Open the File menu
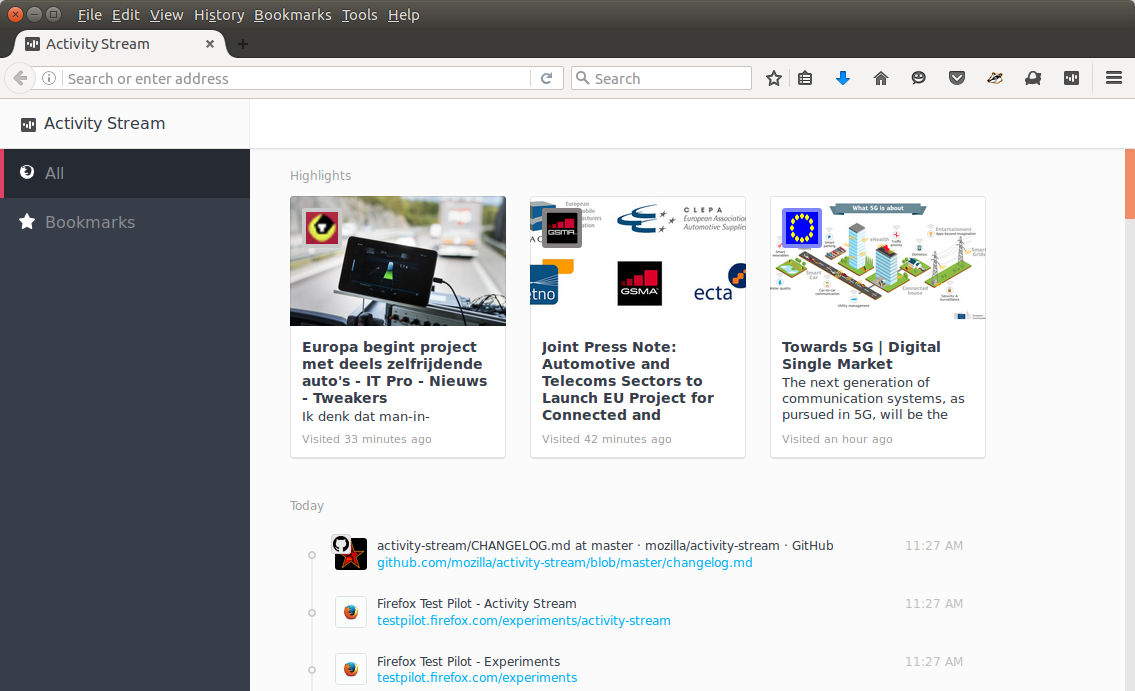 click(90, 14)
